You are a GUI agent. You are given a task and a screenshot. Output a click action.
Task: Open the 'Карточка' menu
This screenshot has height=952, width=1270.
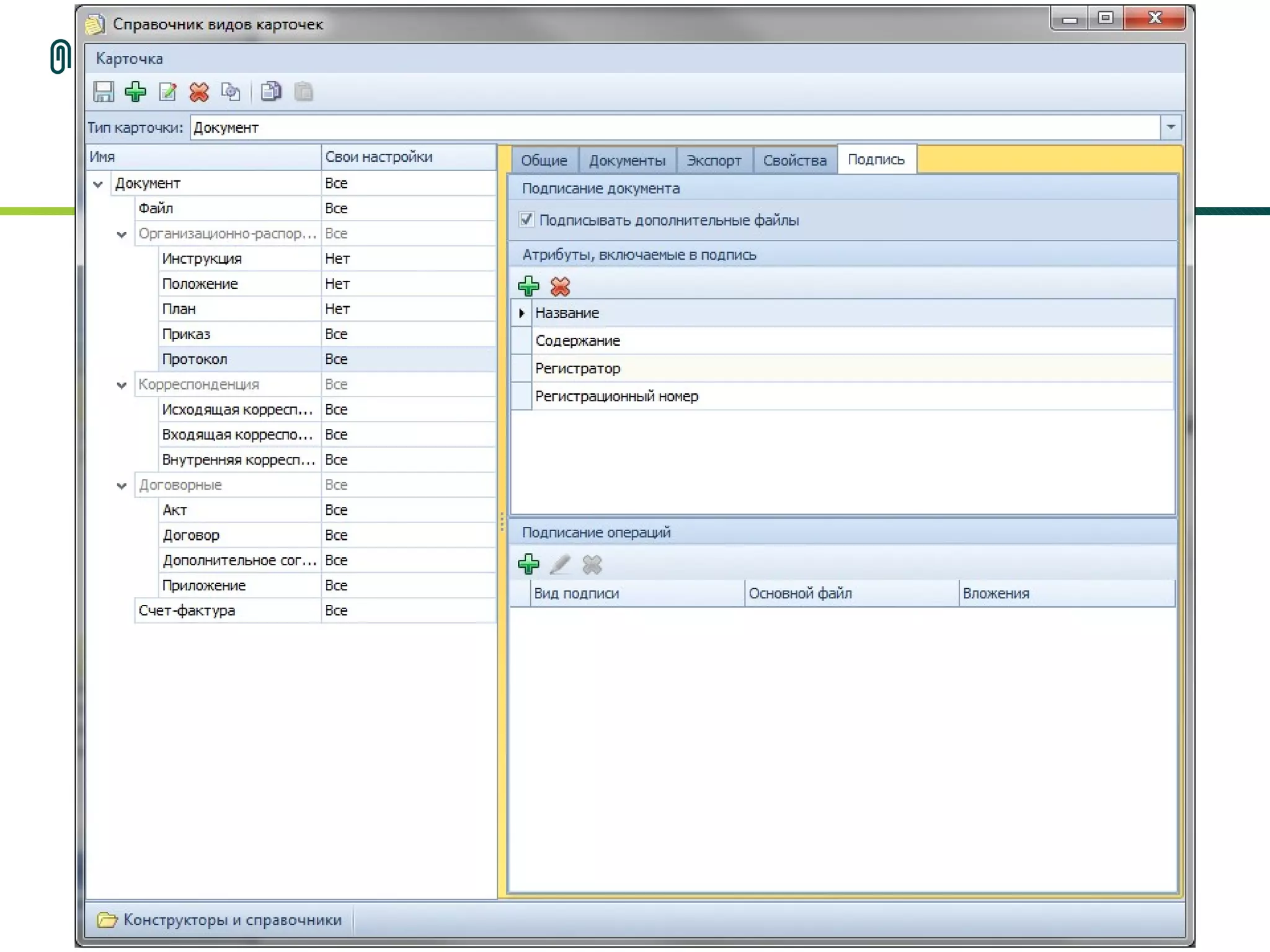(129, 59)
